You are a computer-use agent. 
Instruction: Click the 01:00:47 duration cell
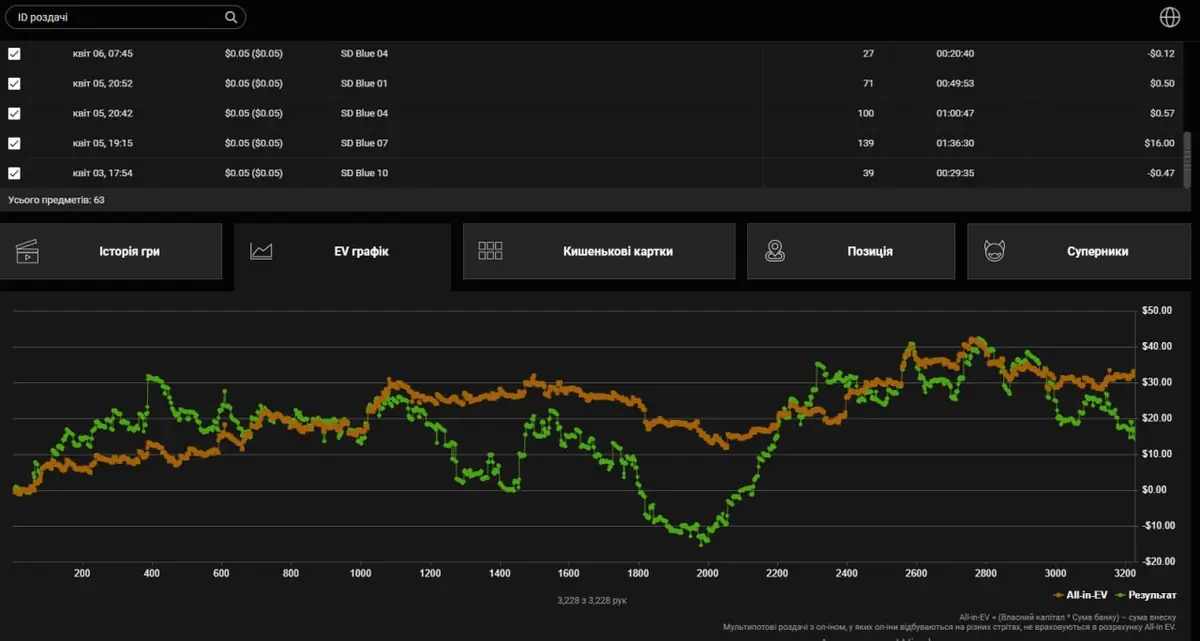tap(955, 114)
